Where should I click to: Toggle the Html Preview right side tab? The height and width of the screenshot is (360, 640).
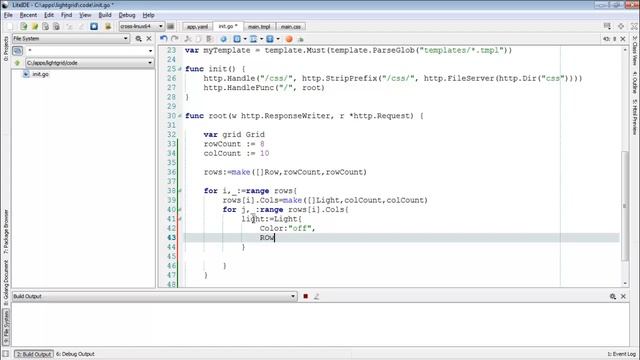pyautogui.click(x=635, y=117)
